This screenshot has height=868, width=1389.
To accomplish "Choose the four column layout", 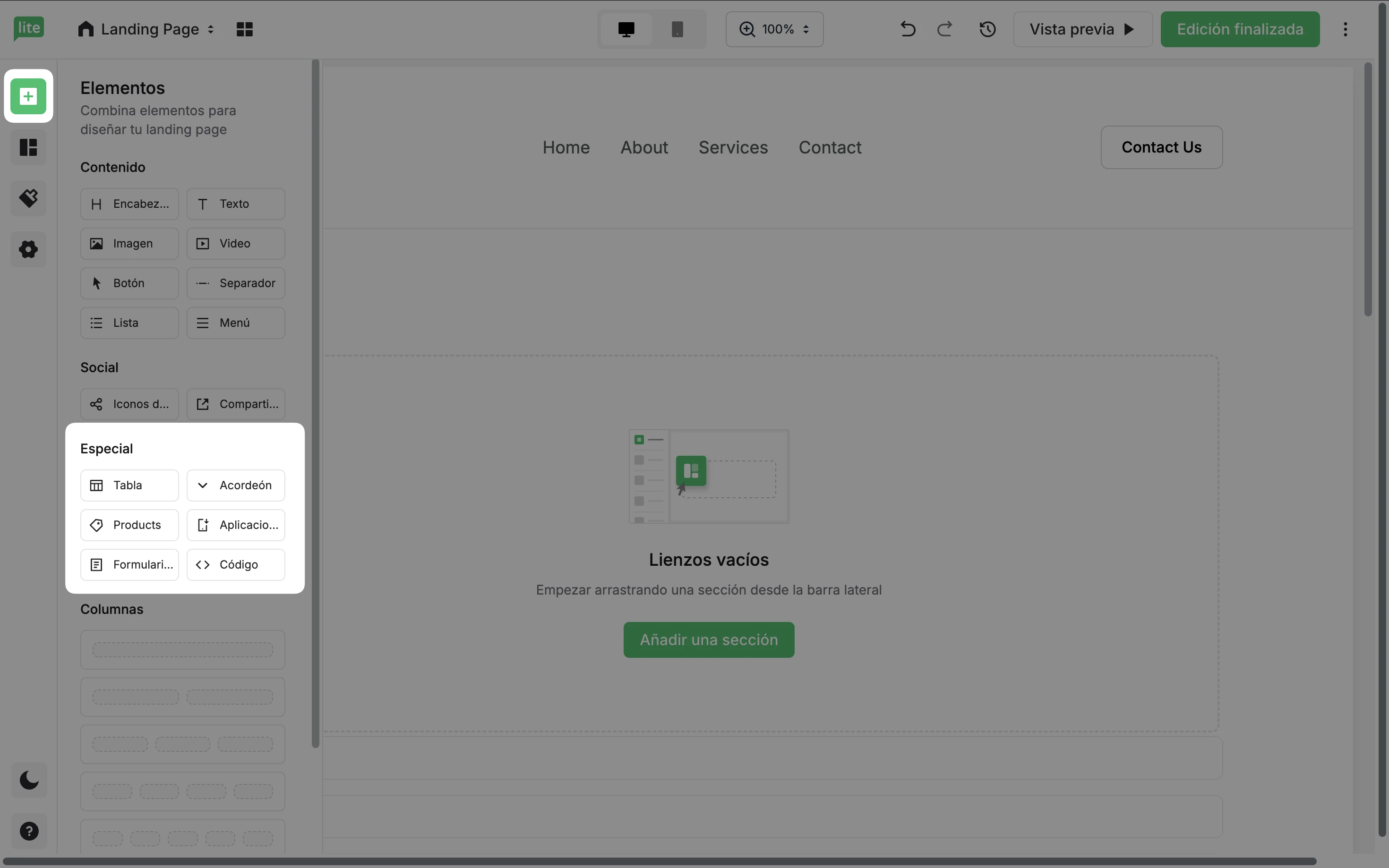I will click(182, 791).
